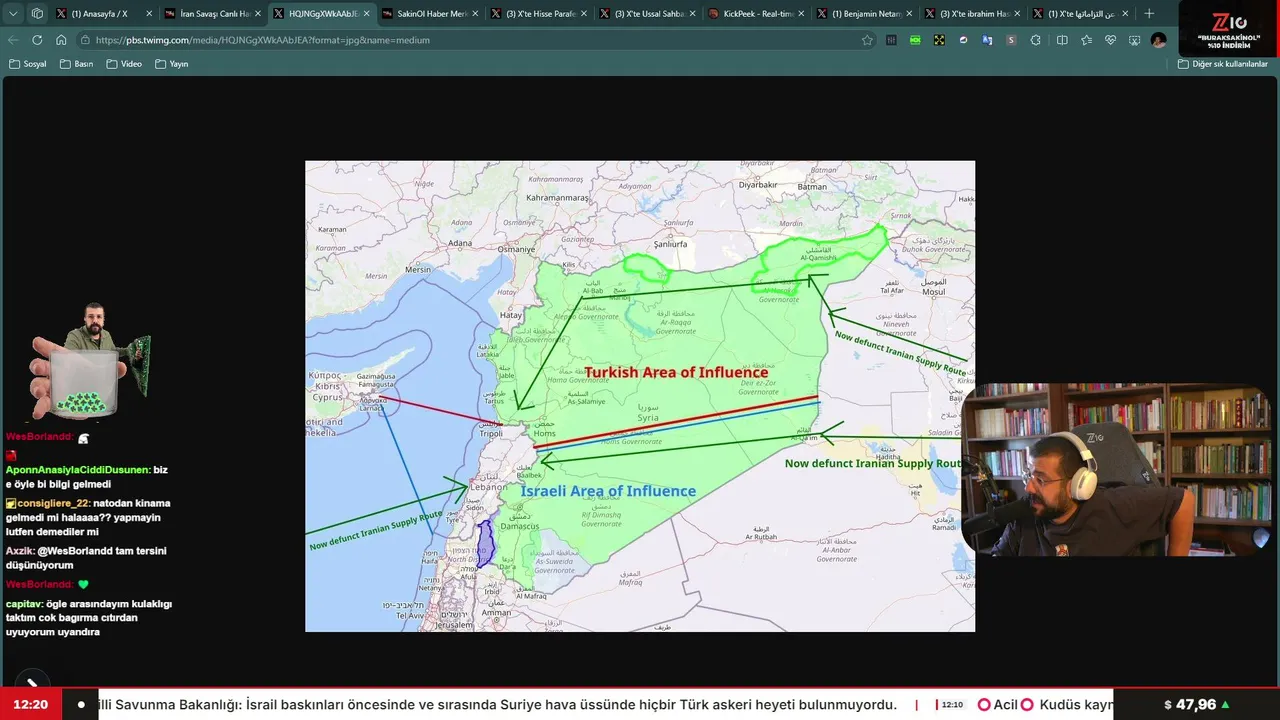Add page to favorites star icon
Viewport: 1280px width, 720px height.
[x=867, y=40]
